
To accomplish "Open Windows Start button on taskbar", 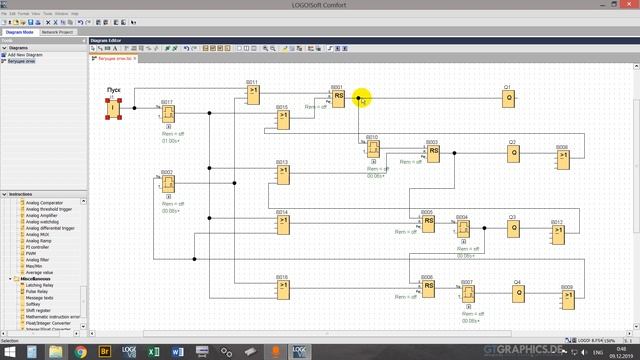I will (x=9, y=352).
